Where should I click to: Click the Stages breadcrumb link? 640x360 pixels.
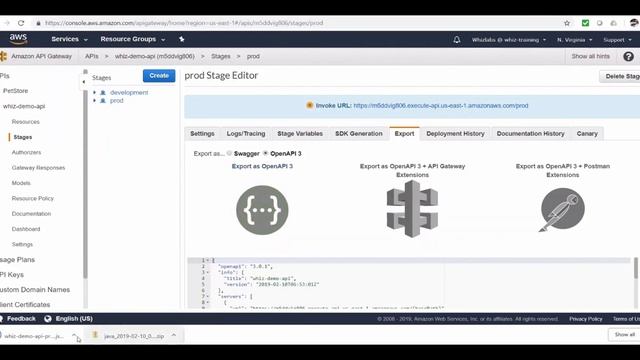point(220,56)
